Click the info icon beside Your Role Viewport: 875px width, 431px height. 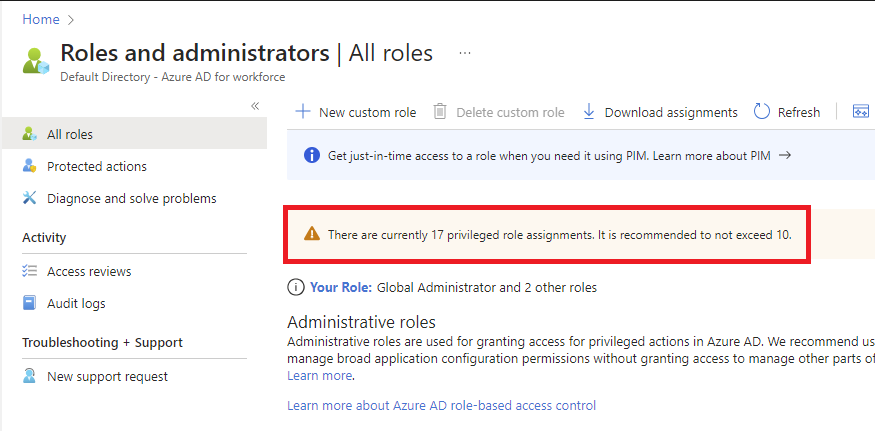tap(296, 288)
